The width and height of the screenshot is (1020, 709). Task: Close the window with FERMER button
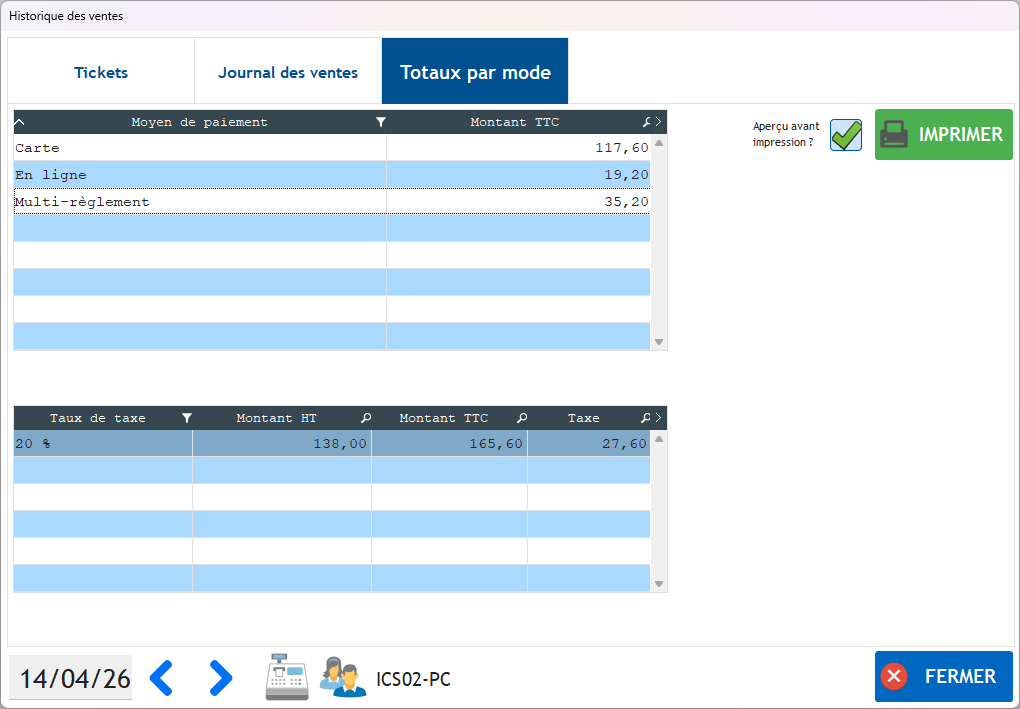point(943,677)
